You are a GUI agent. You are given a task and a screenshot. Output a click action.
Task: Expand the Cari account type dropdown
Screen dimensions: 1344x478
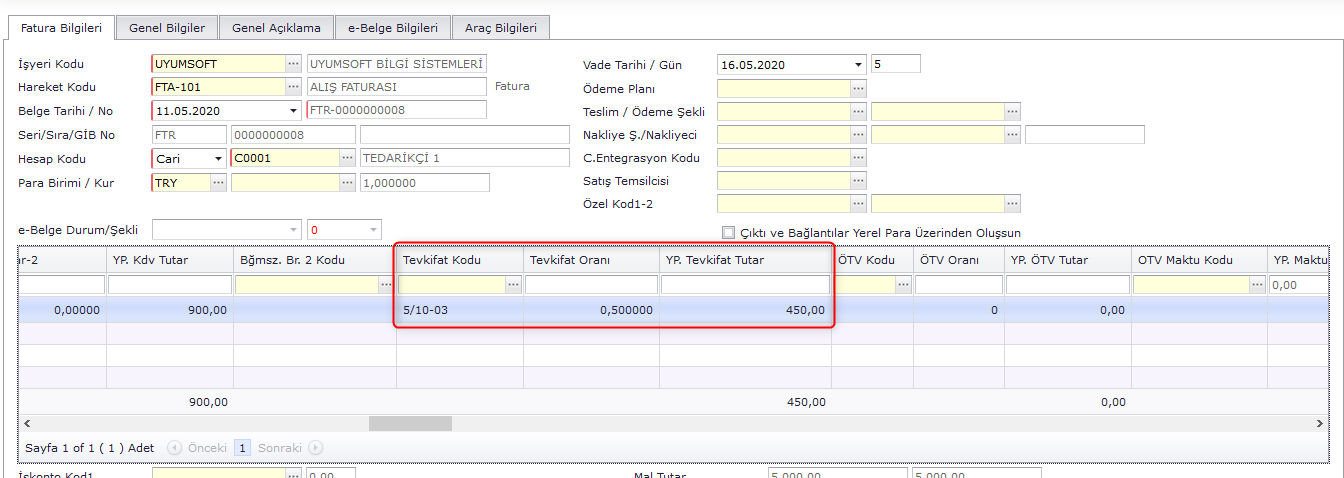coord(218,158)
